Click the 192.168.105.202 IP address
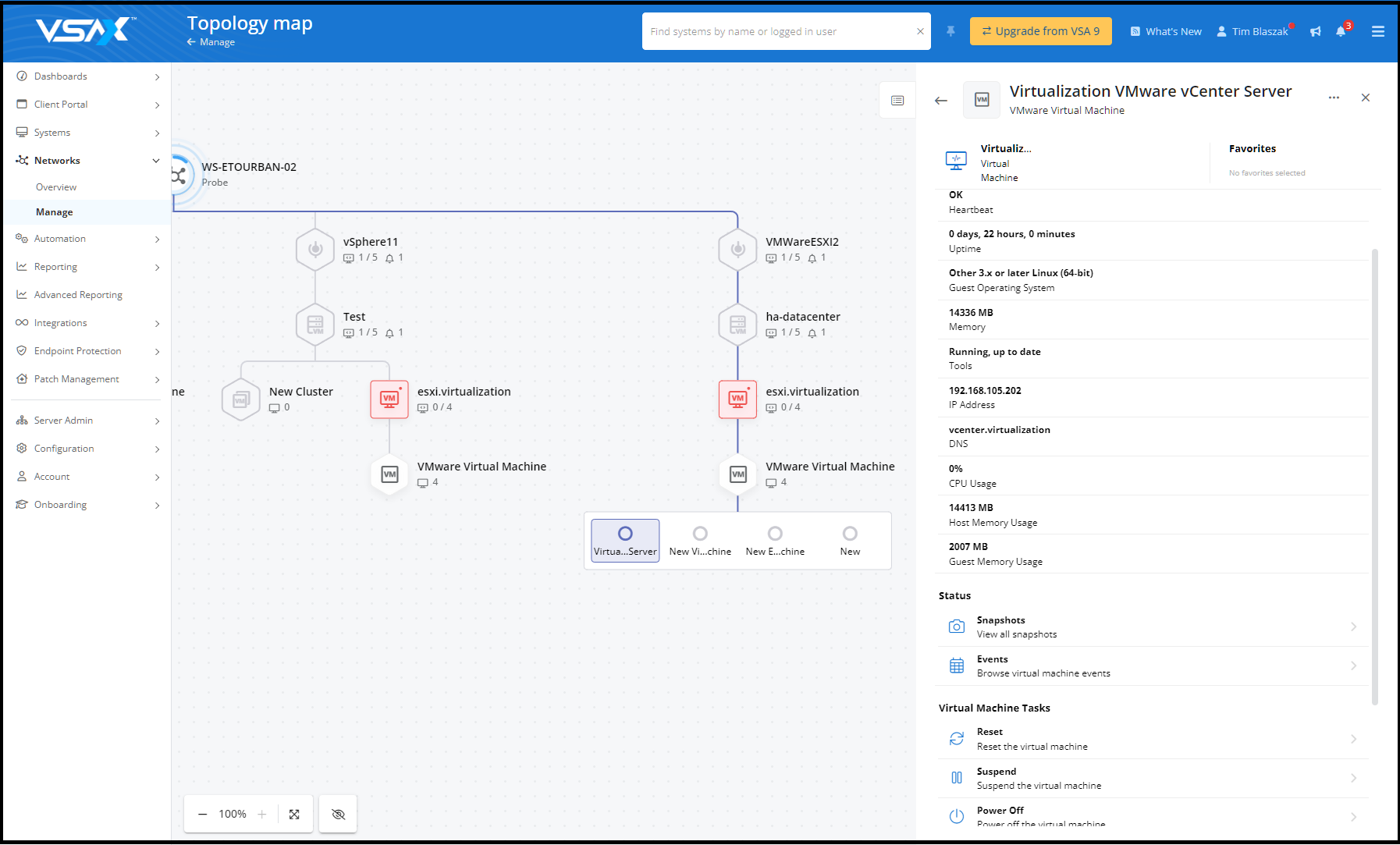Image resolution: width=1400 pixels, height=845 pixels. pos(985,391)
